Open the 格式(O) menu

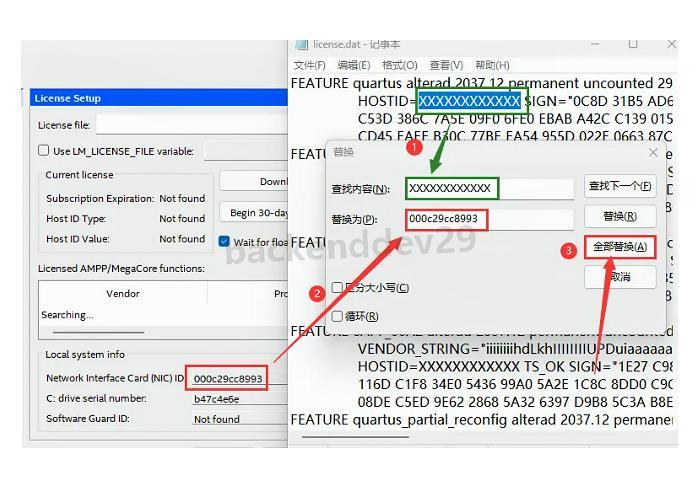point(399,65)
